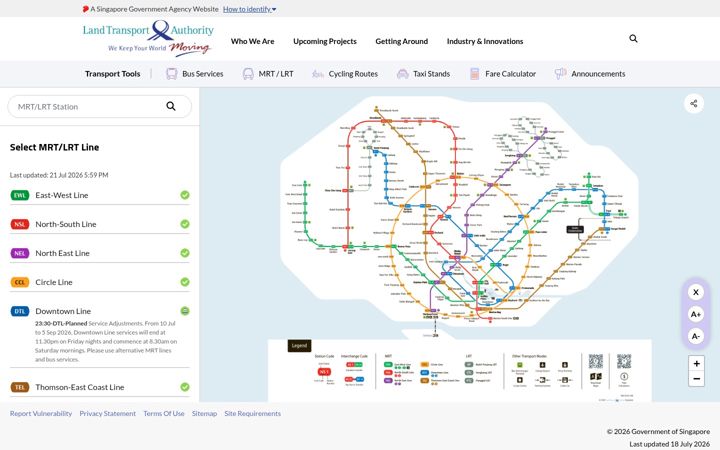Image resolution: width=720 pixels, height=450 pixels.
Task: Click the Taxi Stands car icon
Action: tap(402, 73)
